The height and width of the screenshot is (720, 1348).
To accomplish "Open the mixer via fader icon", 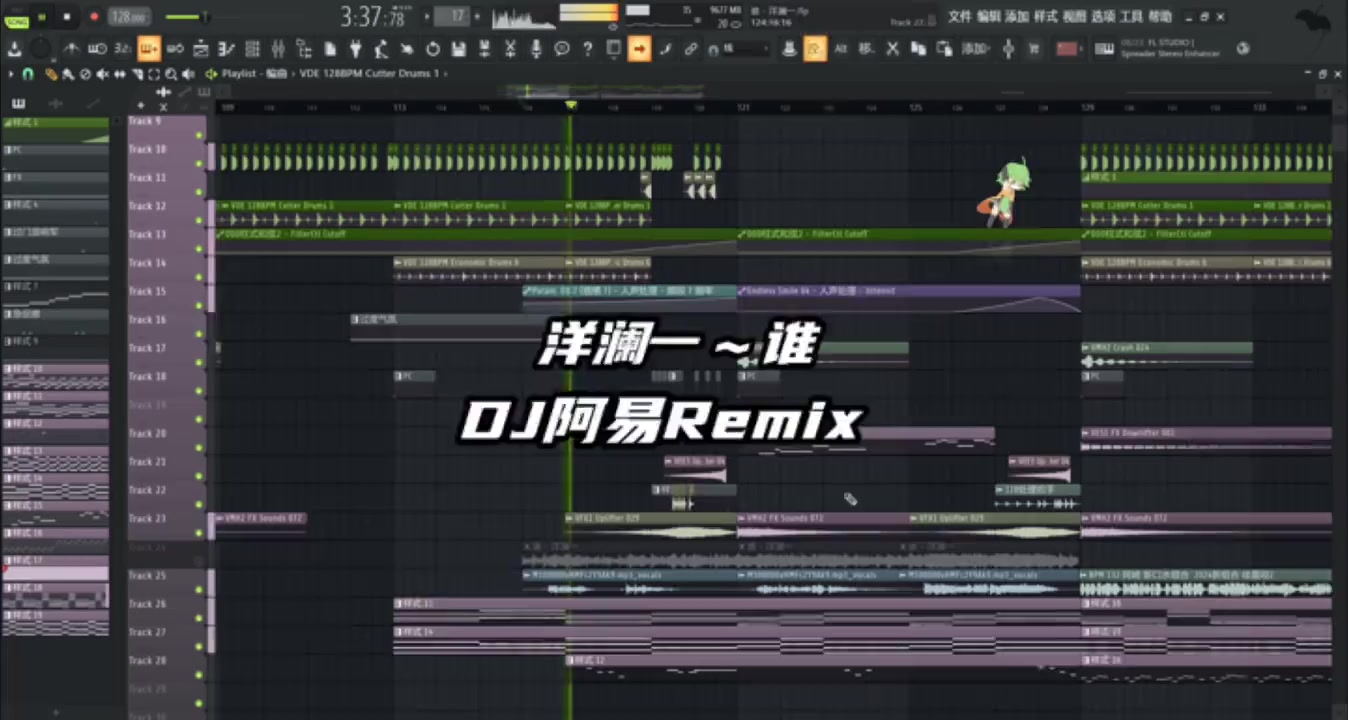I will 278,48.
